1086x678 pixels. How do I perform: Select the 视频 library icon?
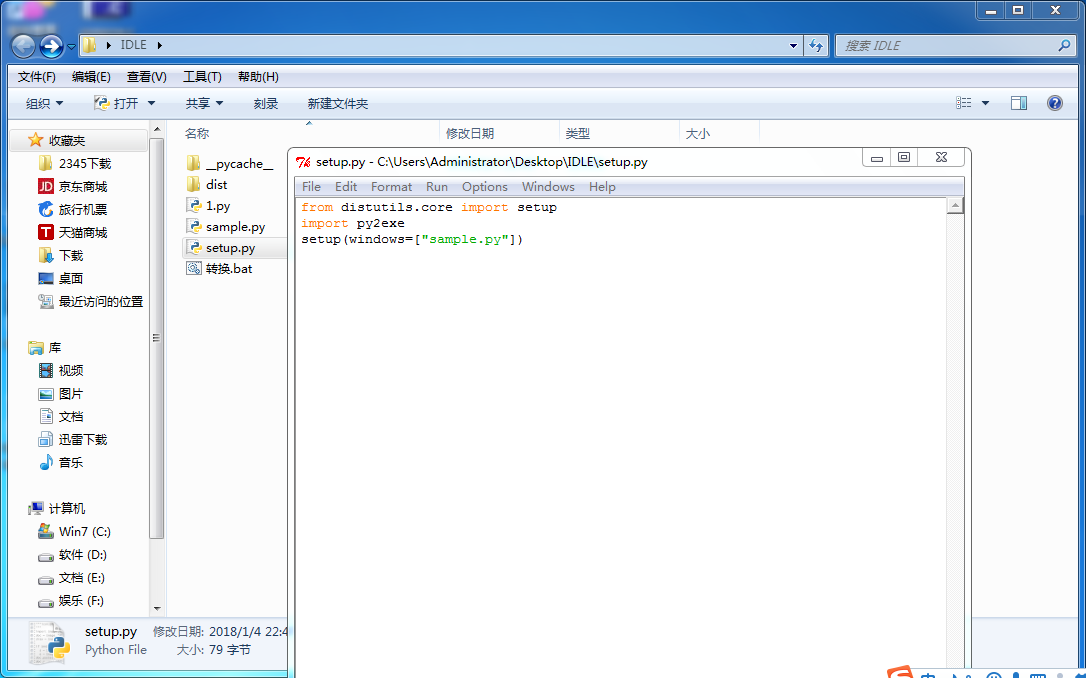(x=46, y=371)
